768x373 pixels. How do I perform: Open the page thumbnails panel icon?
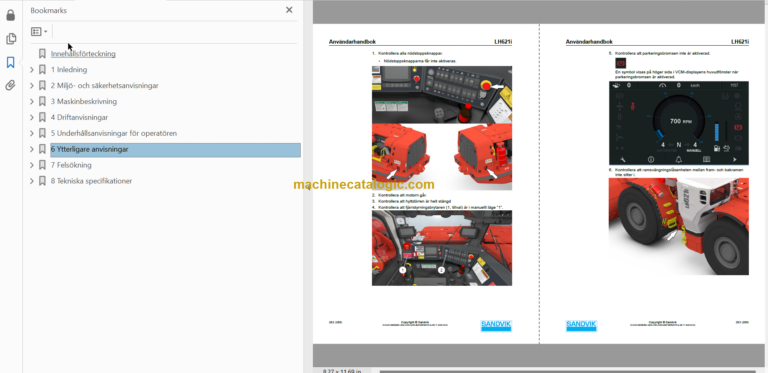[10, 39]
